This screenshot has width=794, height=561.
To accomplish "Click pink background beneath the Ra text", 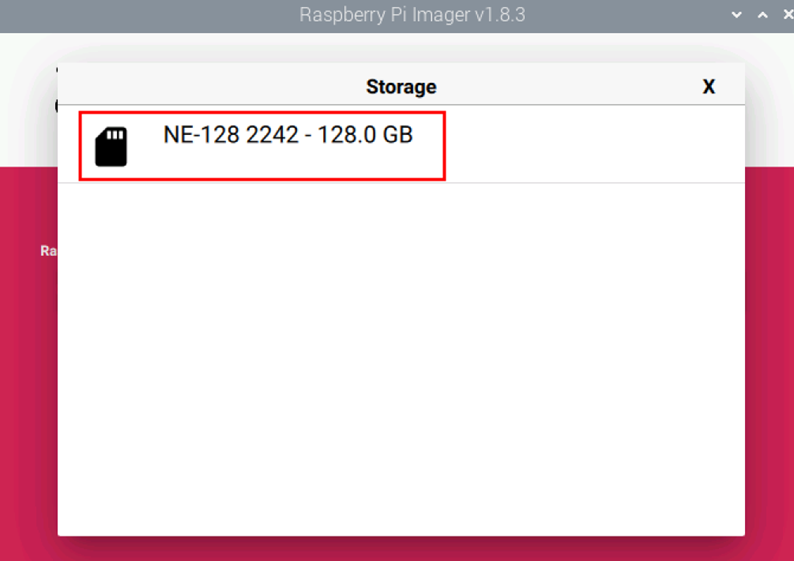I will click(28, 380).
